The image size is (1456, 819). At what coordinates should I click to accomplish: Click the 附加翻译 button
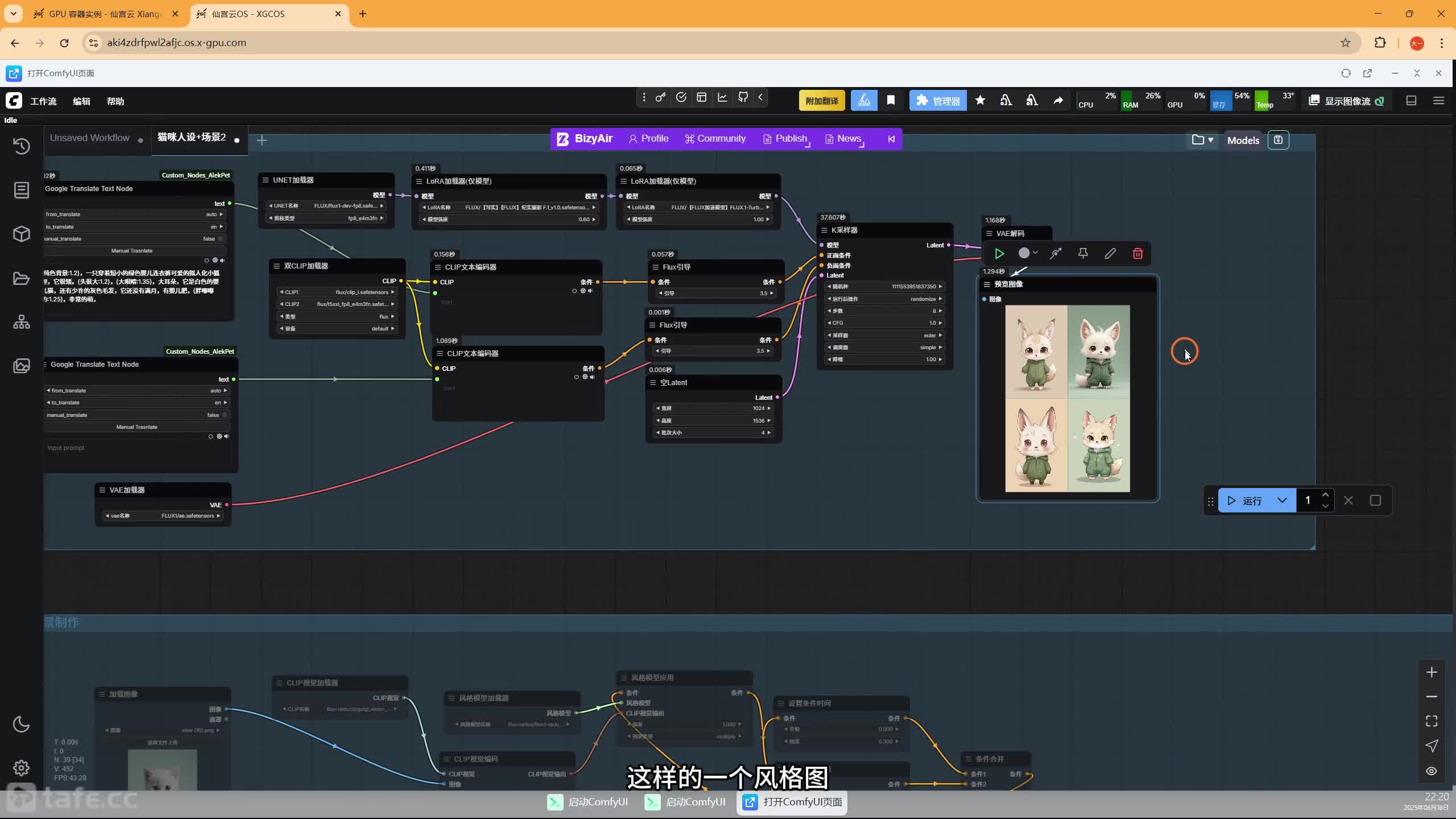click(822, 101)
